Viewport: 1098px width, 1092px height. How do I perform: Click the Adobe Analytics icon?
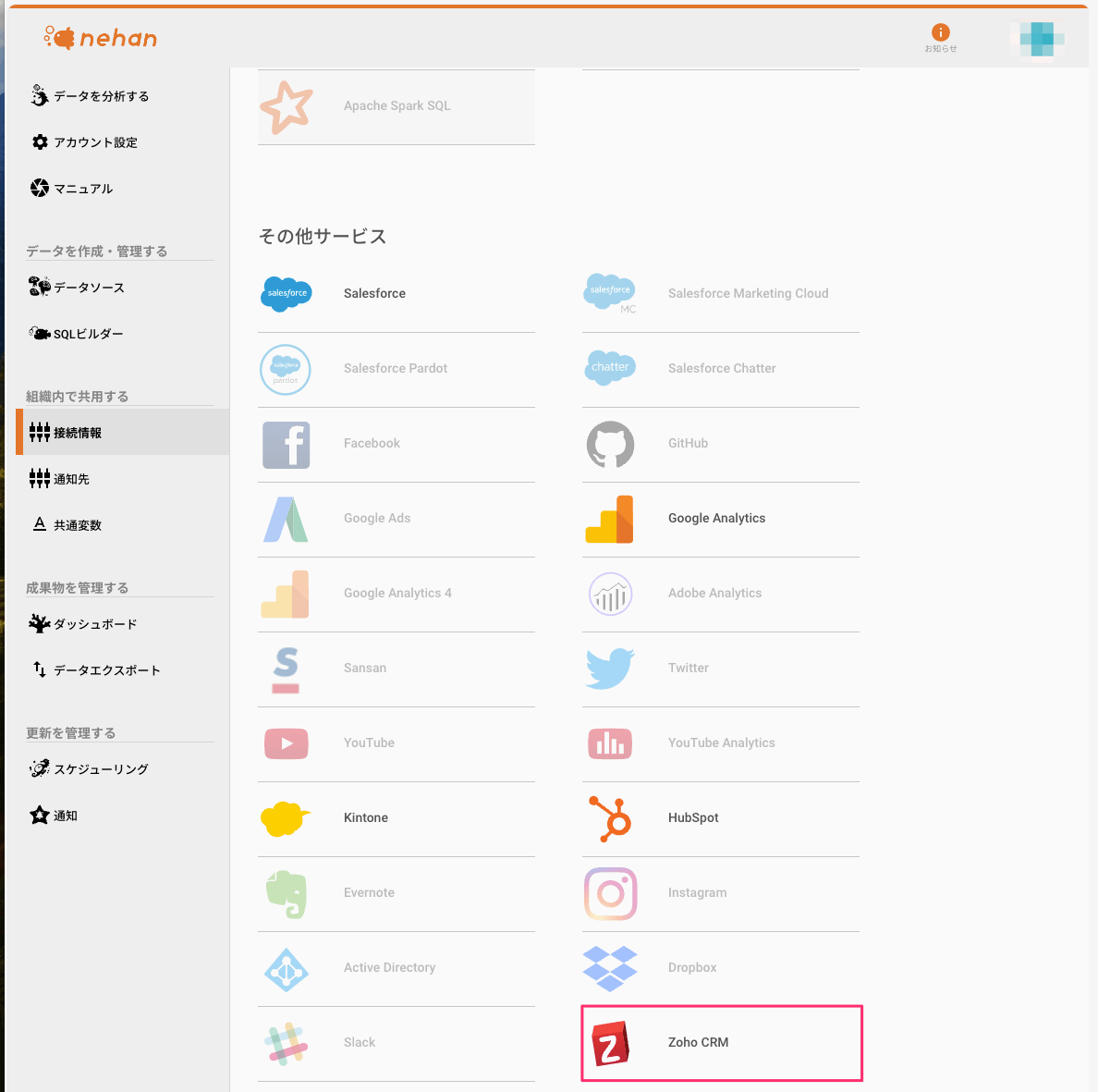[611, 594]
